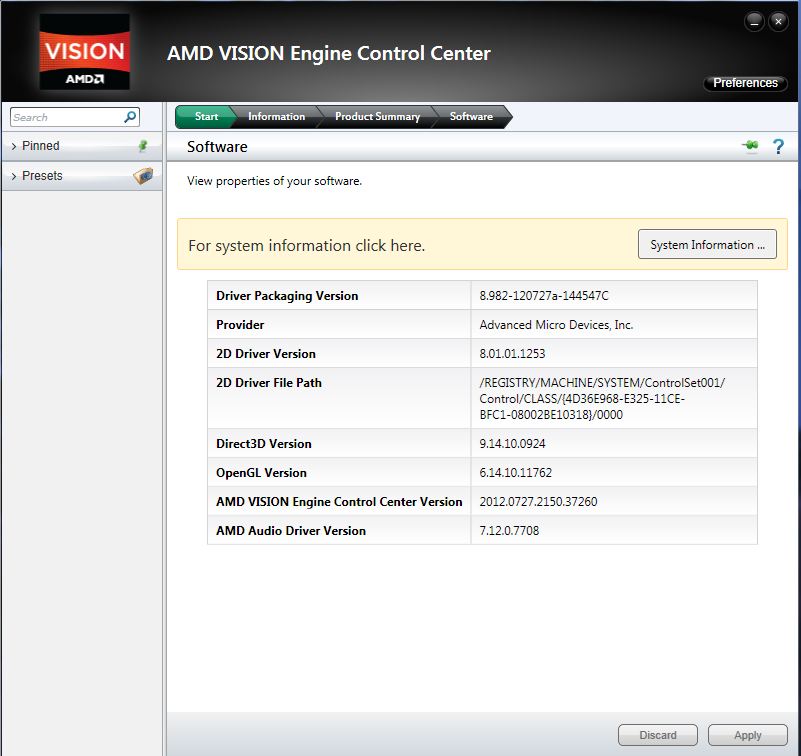Open System Information button
Viewport: 801px width, 756px height.
pos(707,244)
